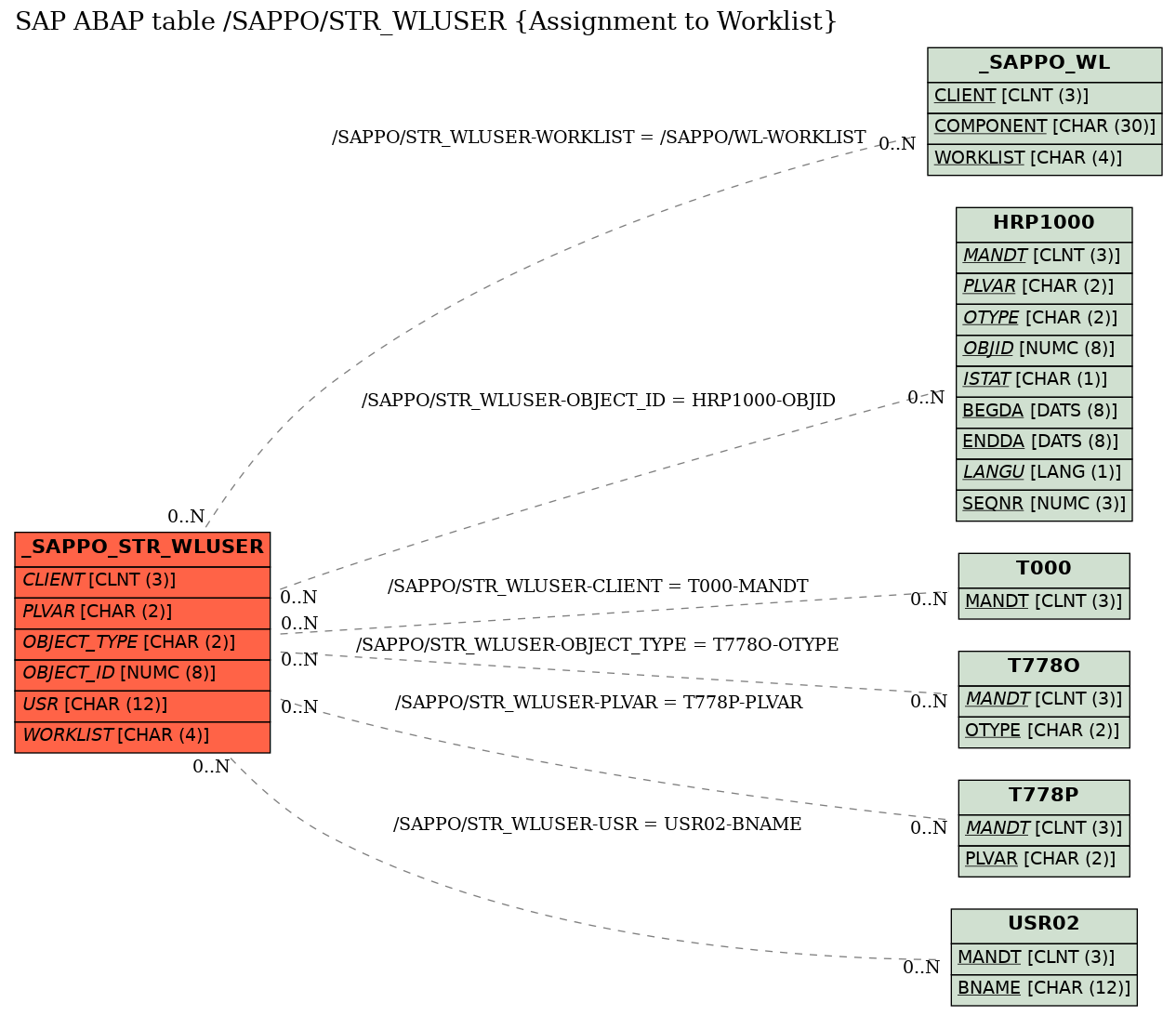This screenshot has width=1176, height=1016.
Task: Select the USR [CHAR (12)] field
Action: point(142,705)
